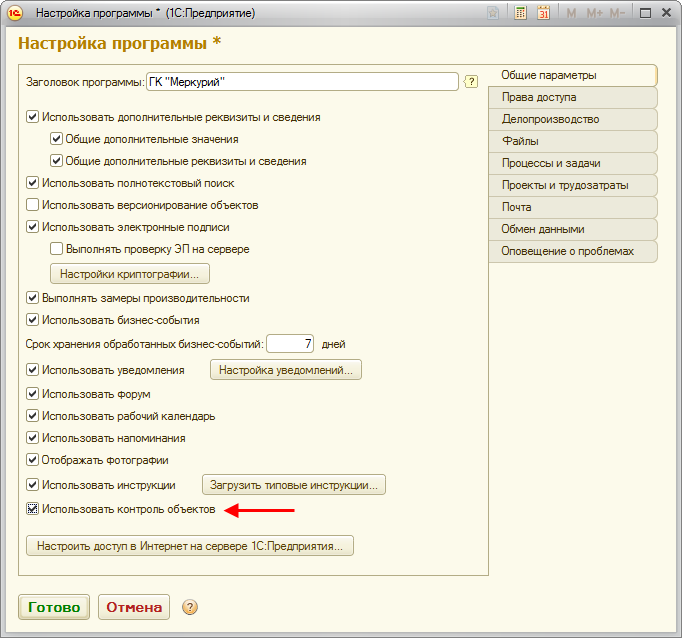This screenshot has height=638, width=682.
Task: Click the Загрузить типовые инструкции button
Action: 294,485
